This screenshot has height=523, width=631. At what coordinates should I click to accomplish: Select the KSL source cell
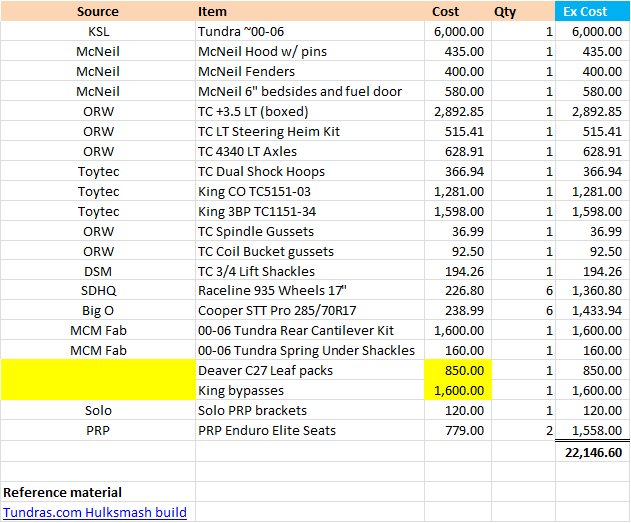click(98, 31)
